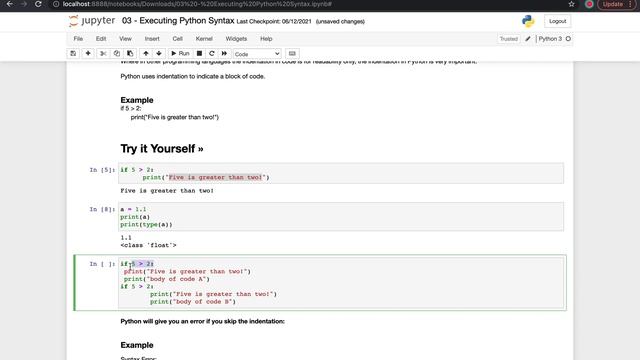The height and width of the screenshot is (360, 640).
Task: Move selected cell down arrow
Action: [x=159, y=53]
